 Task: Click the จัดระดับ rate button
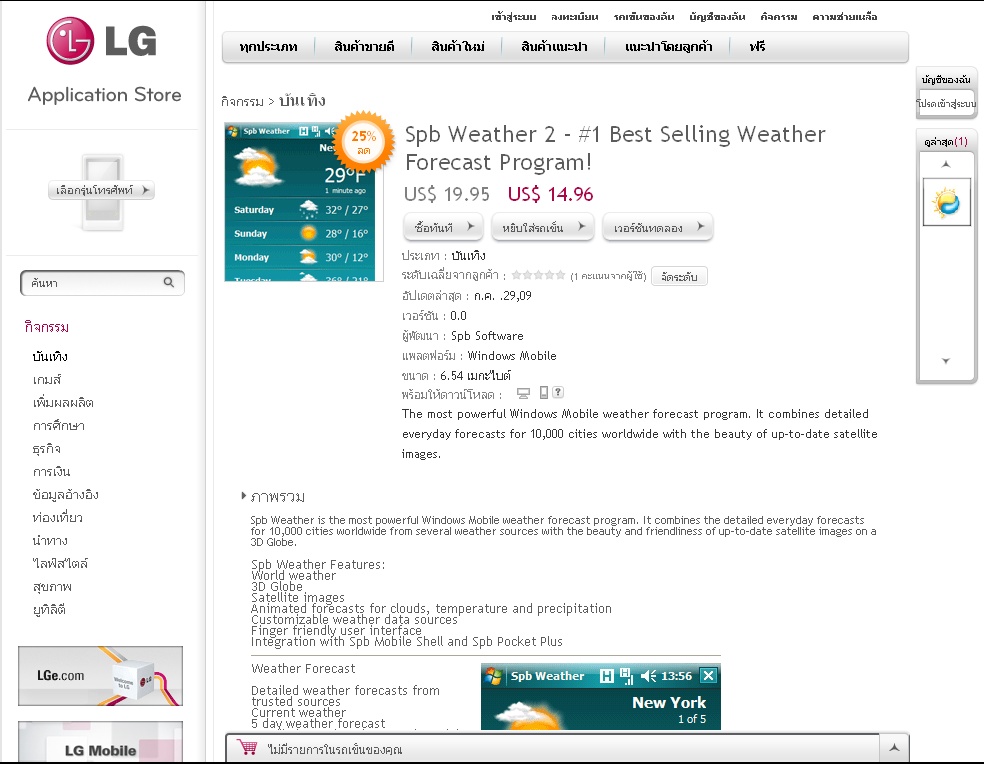(x=679, y=276)
